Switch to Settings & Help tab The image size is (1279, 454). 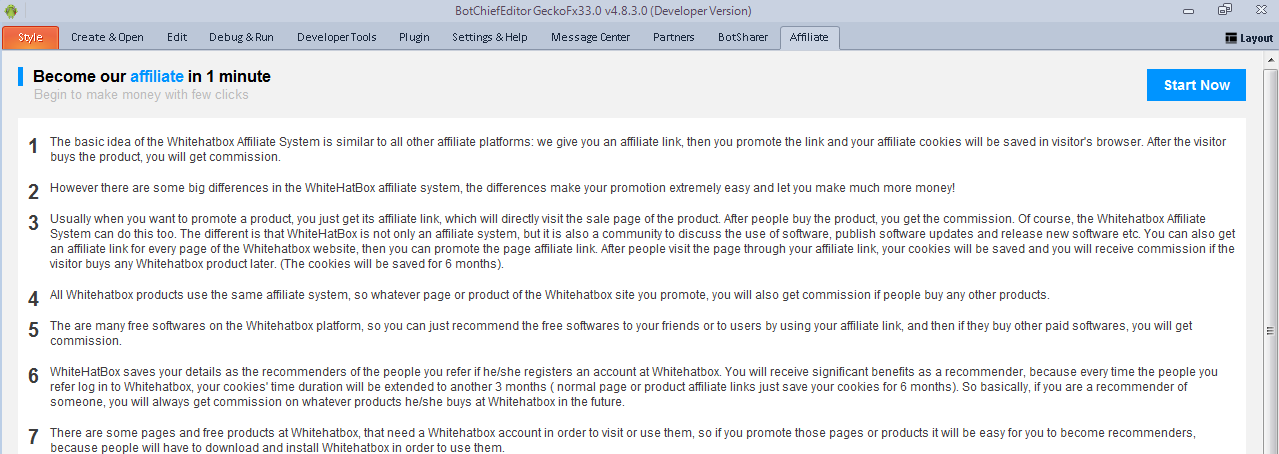pos(490,37)
